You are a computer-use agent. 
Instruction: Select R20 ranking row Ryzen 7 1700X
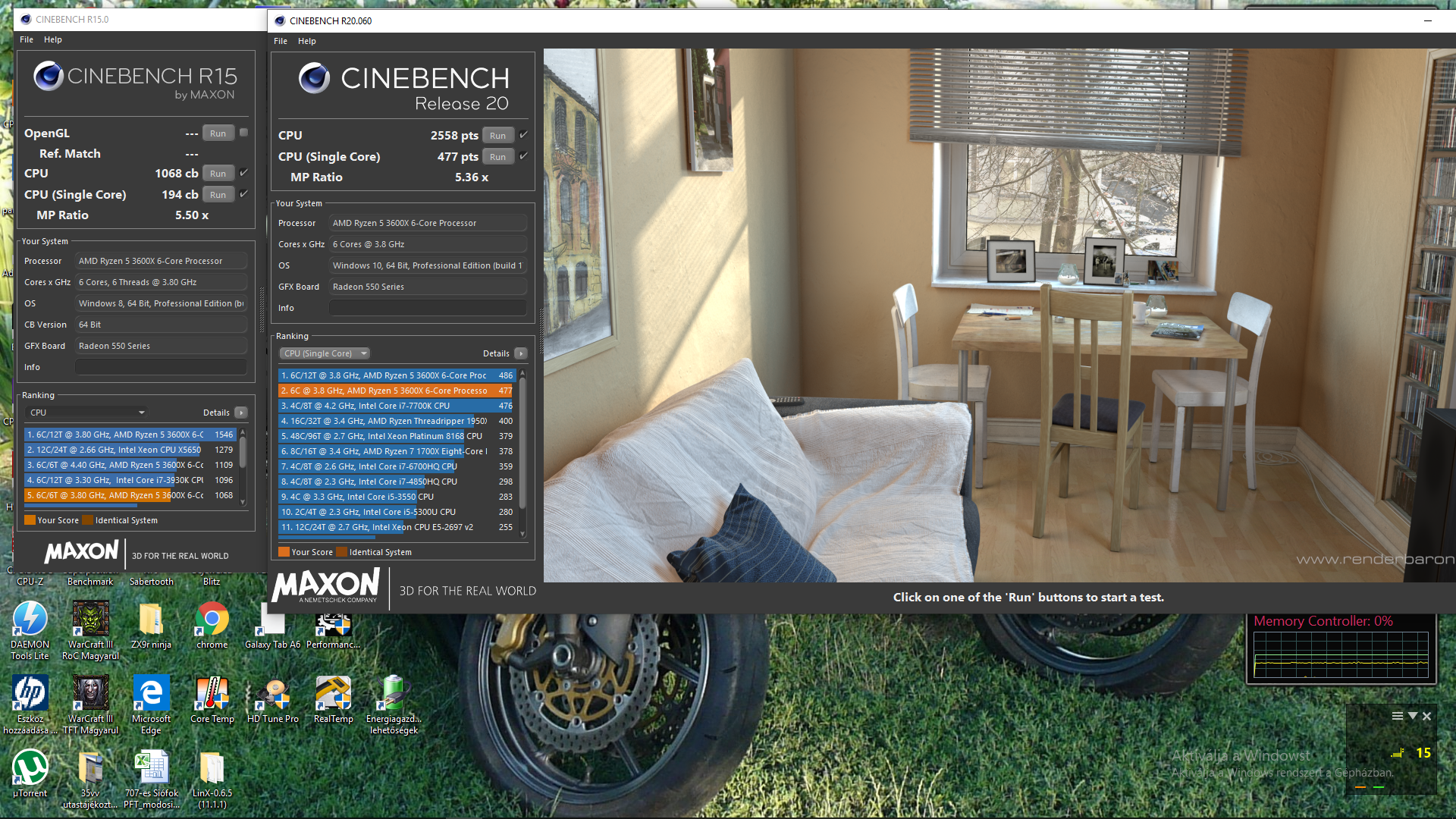click(397, 451)
